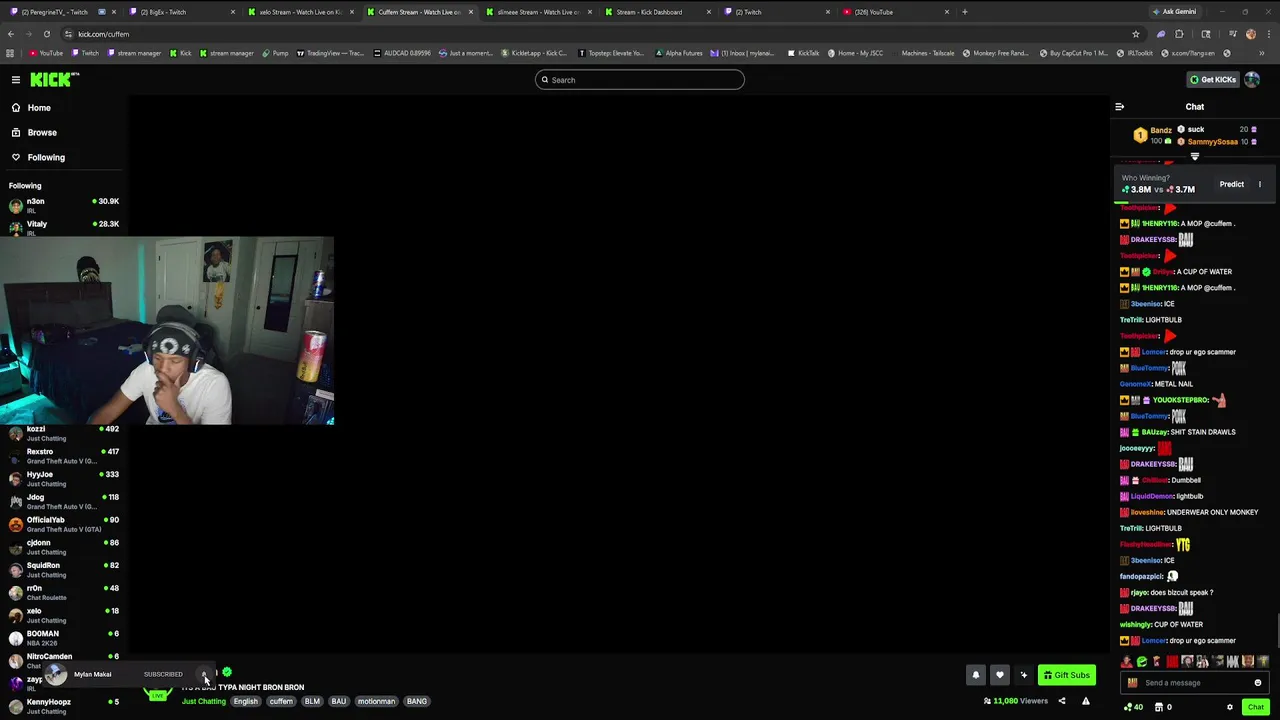Open kozzi channel in sidebar
This screenshot has width=1280, height=720.
click(64, 433)
